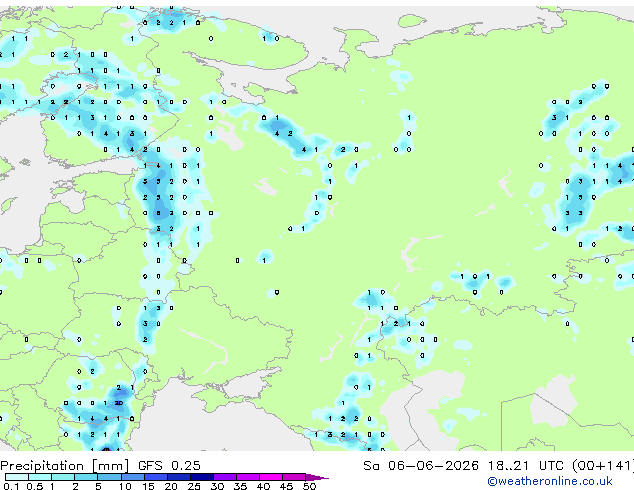Viewport: 634px width, 490px height.
Task: Click the over-50 arrow tip of the legend
Action: coord(317,477)
